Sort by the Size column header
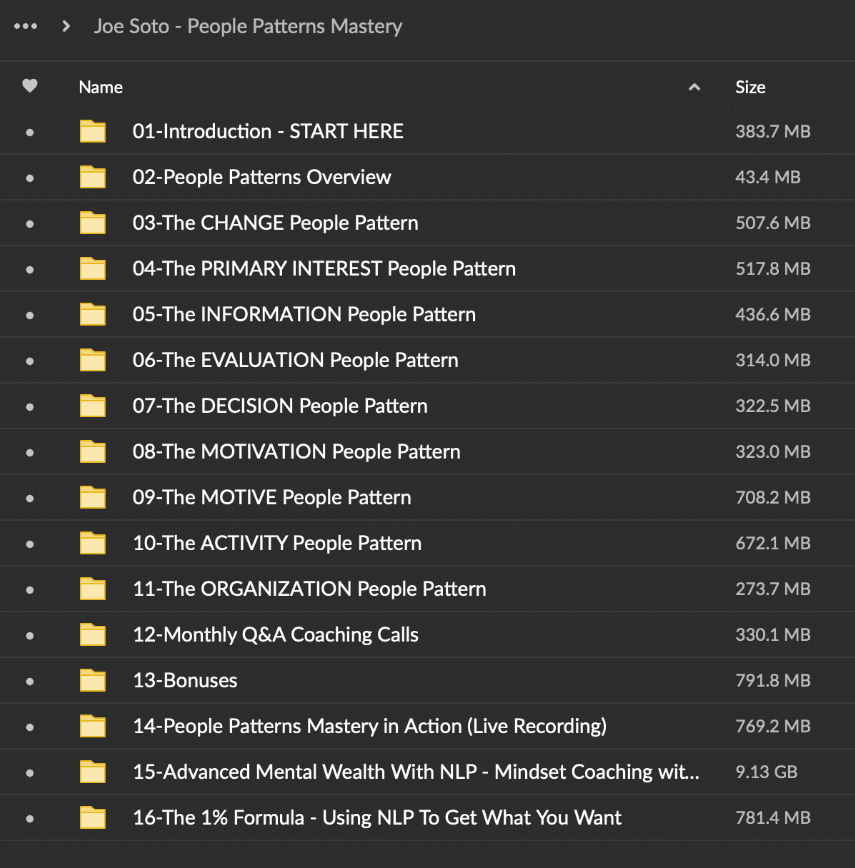 click(750, 87)
